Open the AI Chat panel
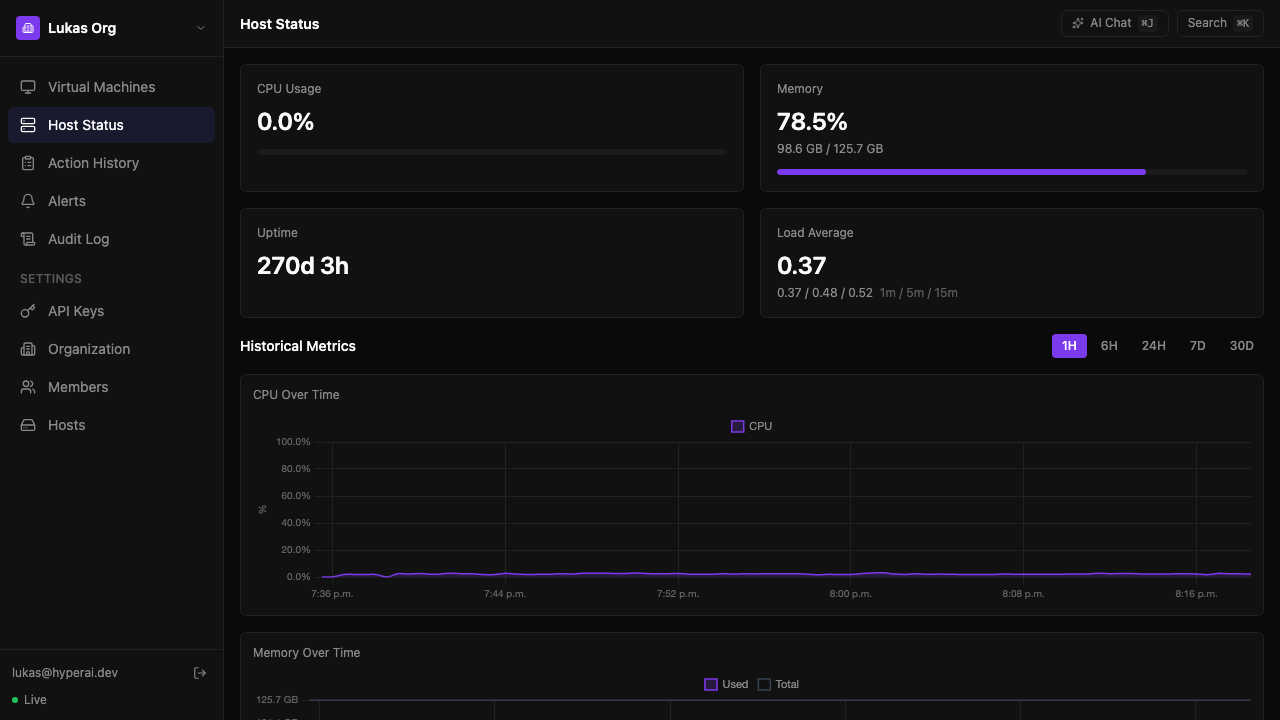Image resolution: width=1280 pixels, height=720 pixels. point(1114,22)
